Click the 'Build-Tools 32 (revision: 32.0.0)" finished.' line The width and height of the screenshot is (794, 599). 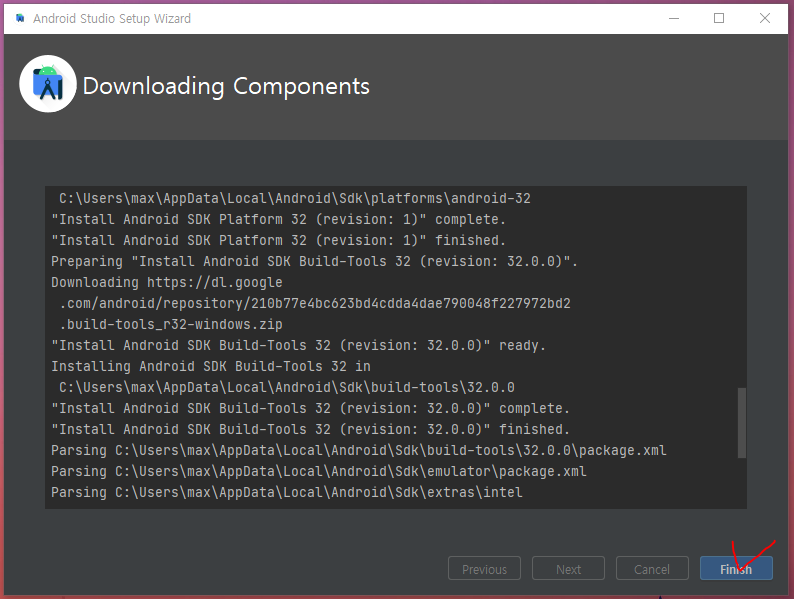point(310,429)
